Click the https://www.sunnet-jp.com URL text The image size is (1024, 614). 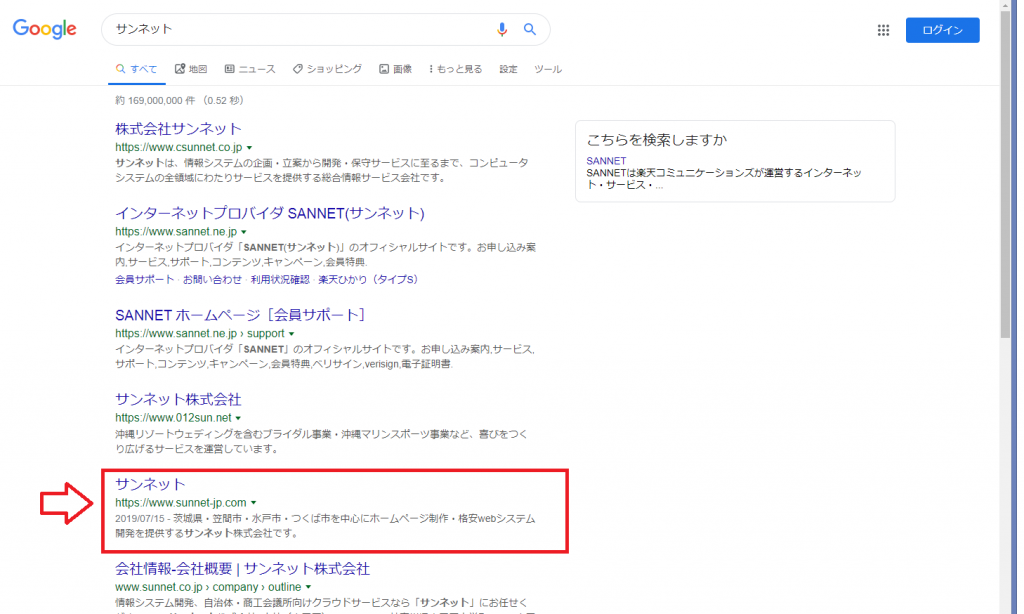181,503
